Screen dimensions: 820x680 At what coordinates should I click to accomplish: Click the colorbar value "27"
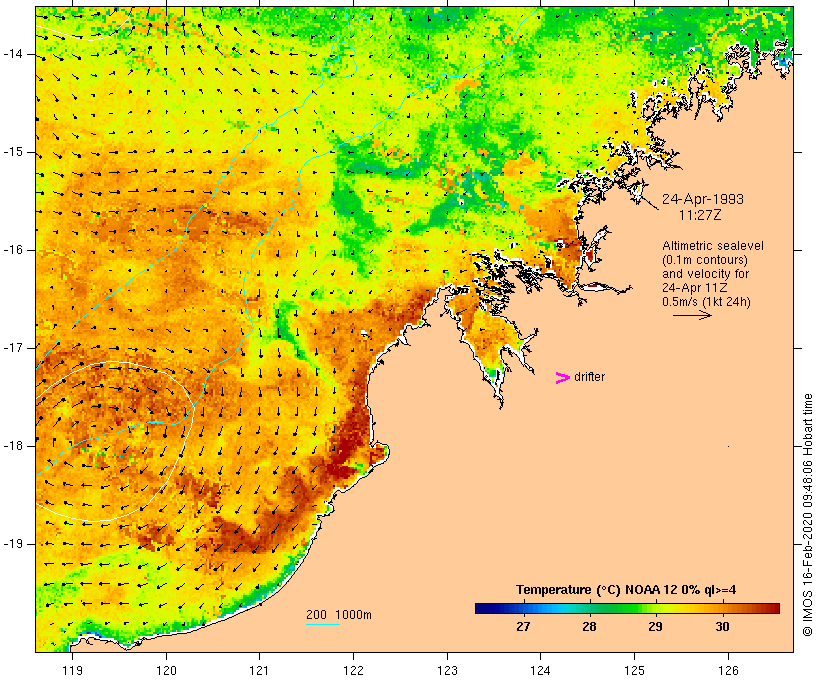pyautogui.click(x=523, y=626)
